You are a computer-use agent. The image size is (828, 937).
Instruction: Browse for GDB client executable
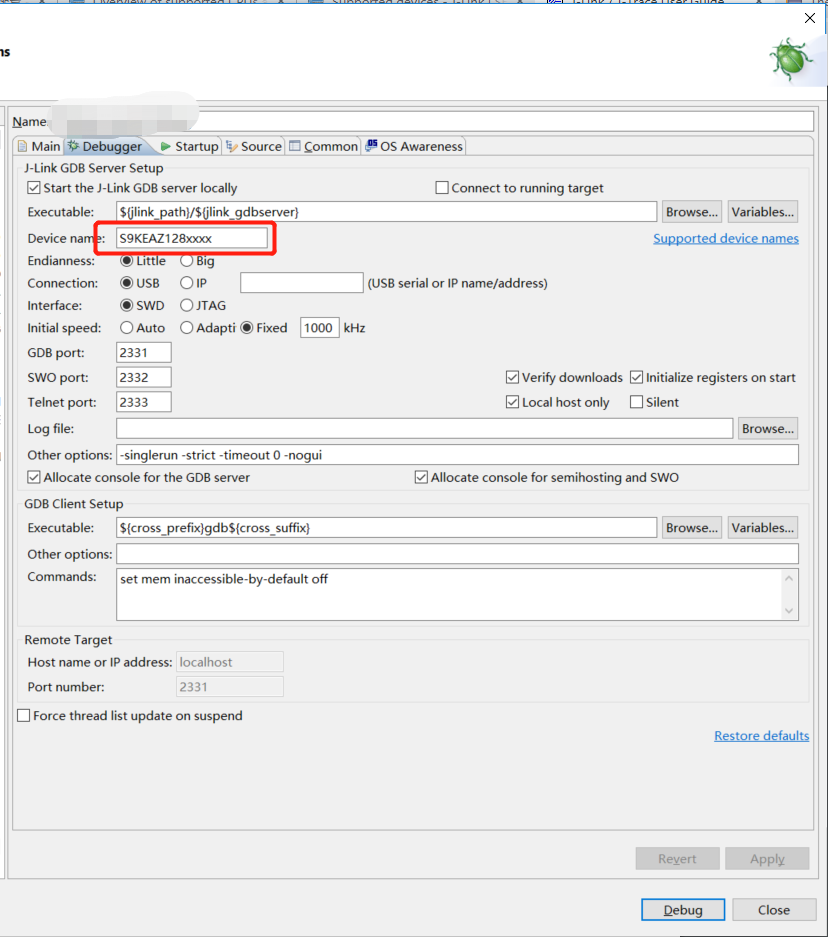692,528
